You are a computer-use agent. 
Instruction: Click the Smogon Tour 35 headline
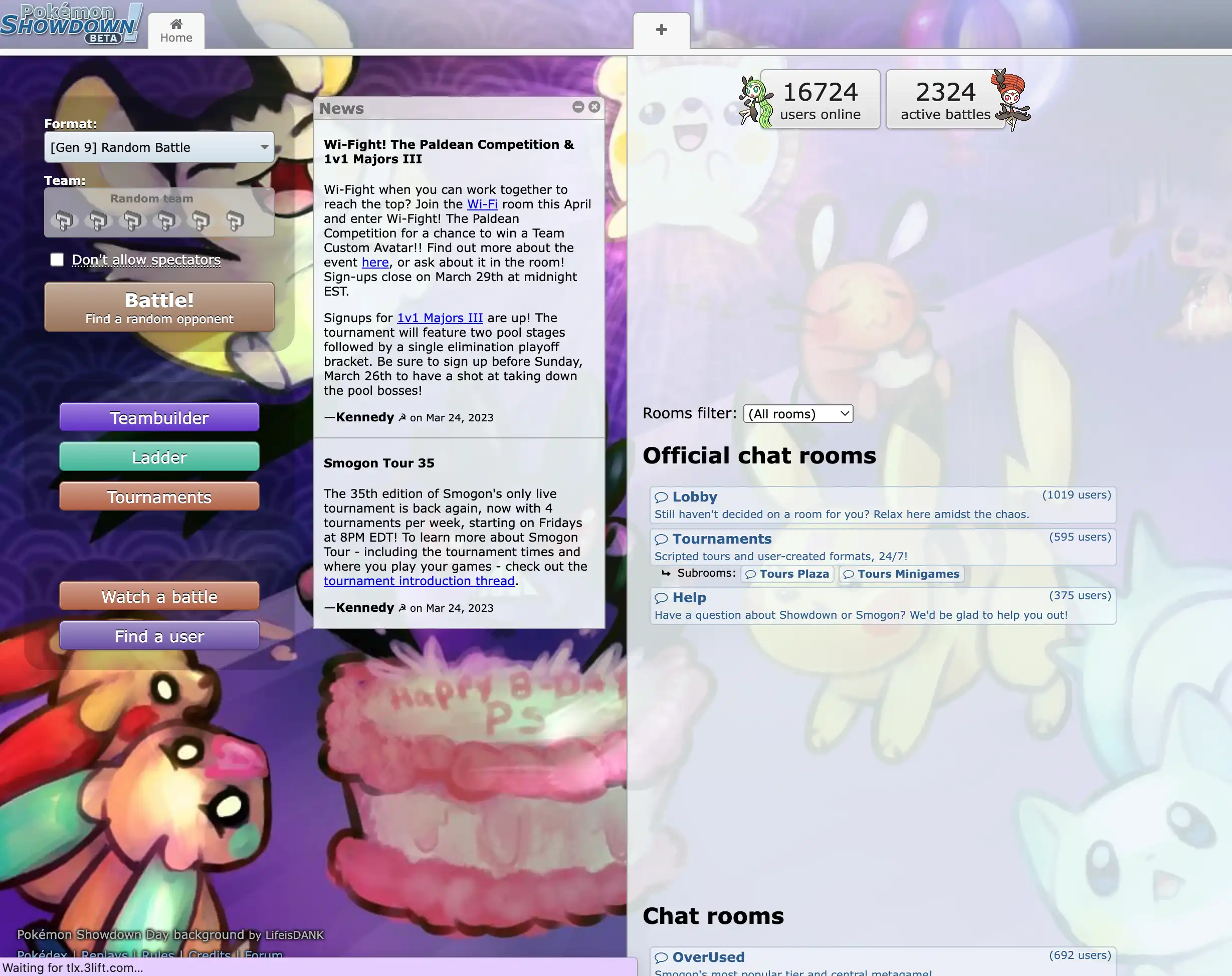click(x=379, y=463)
